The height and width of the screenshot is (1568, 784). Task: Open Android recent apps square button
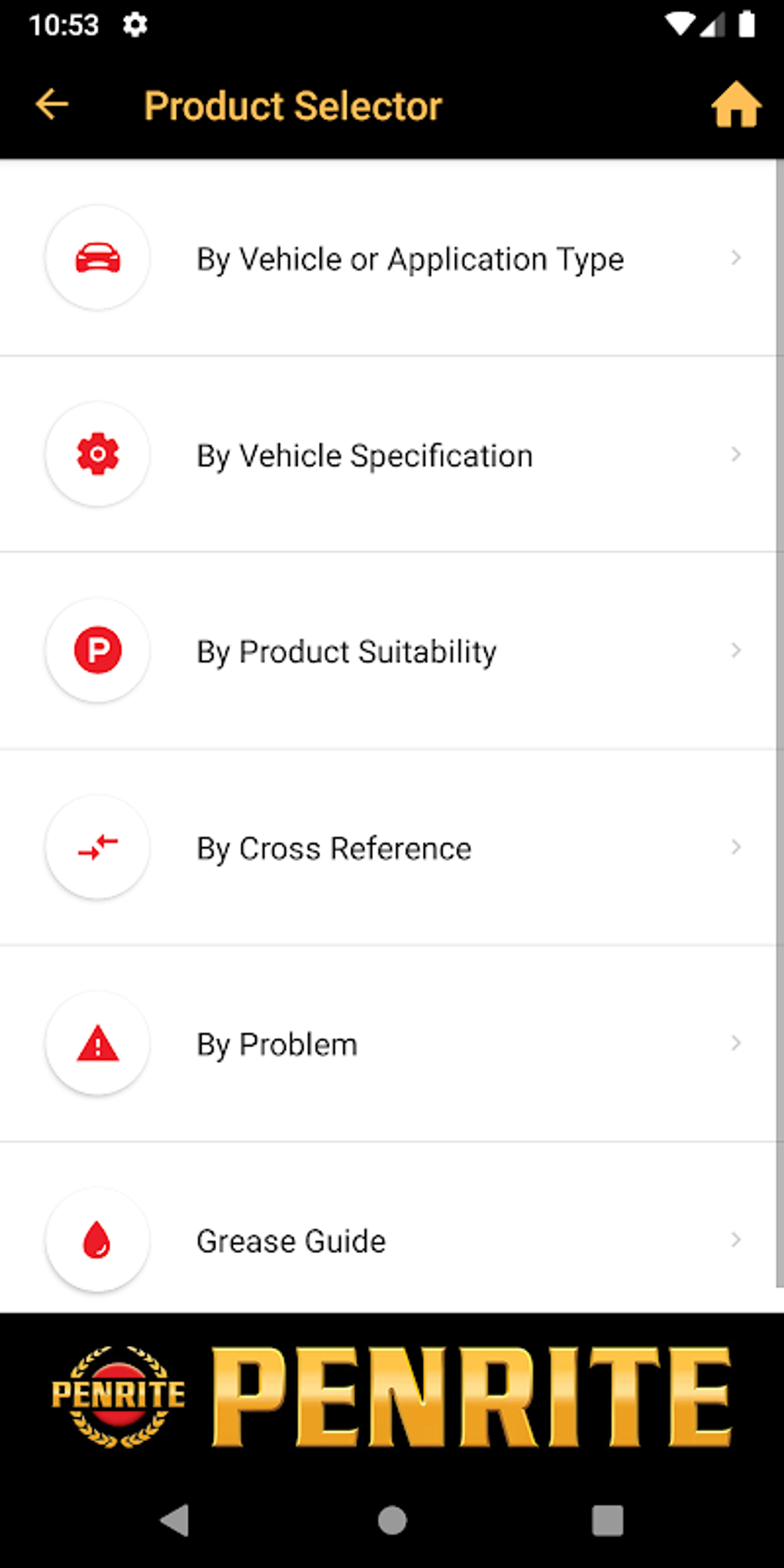coord(607,1520)
